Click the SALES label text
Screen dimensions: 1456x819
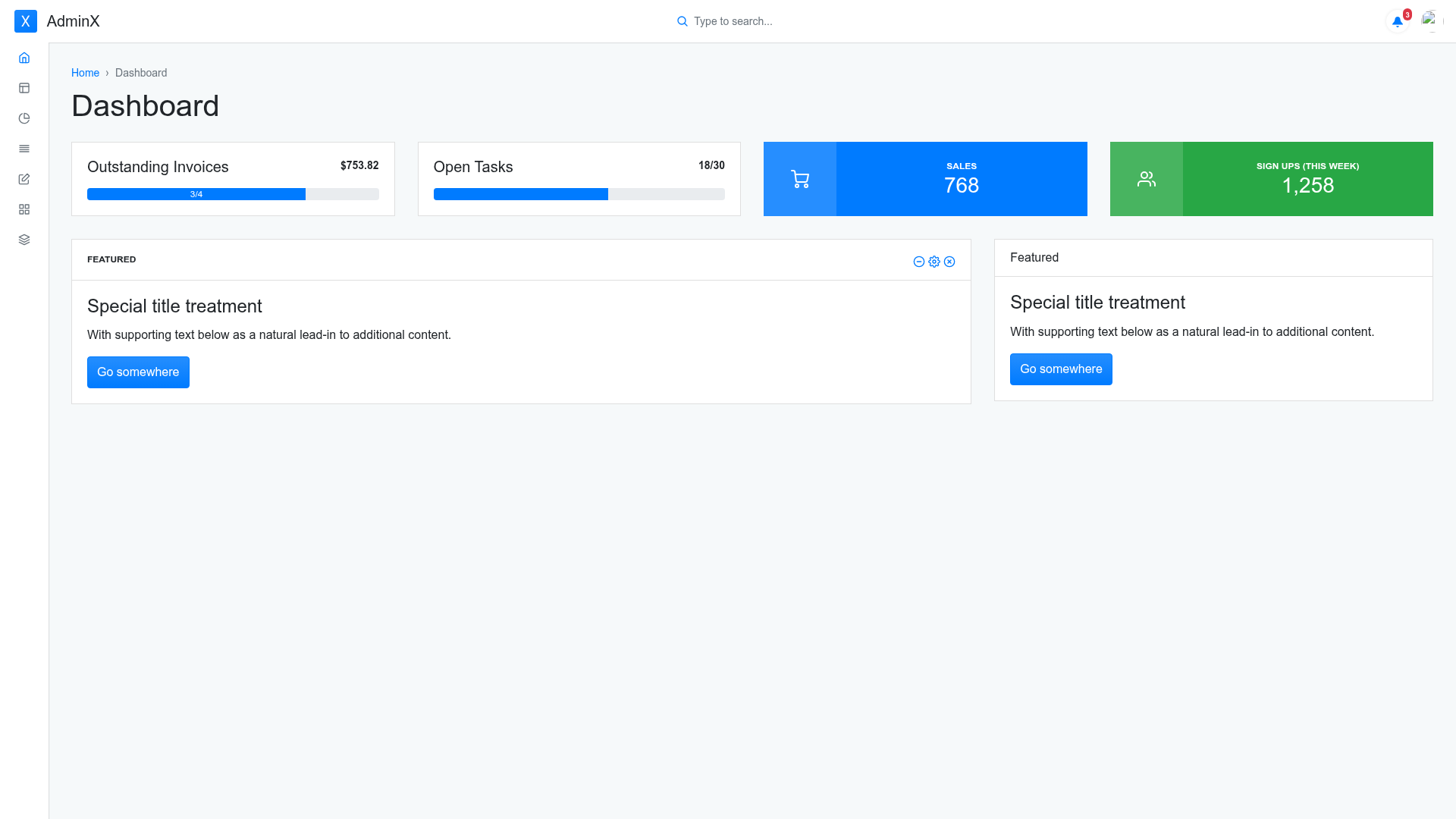[962, 166]
